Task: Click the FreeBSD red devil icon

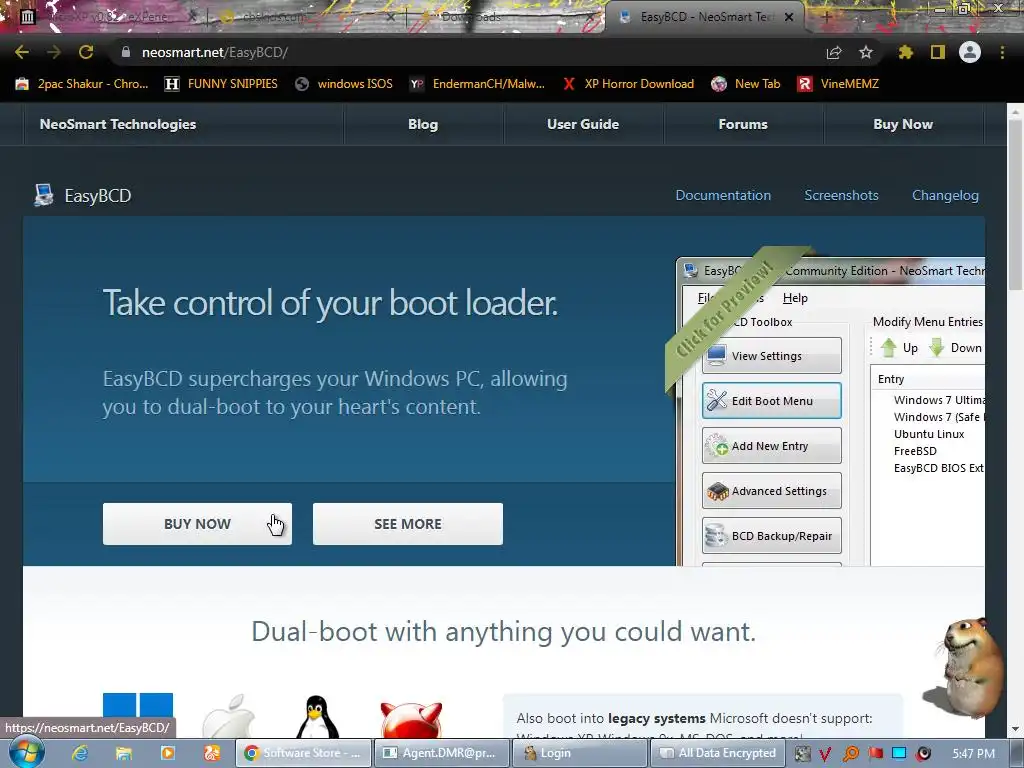Action: 411,720
